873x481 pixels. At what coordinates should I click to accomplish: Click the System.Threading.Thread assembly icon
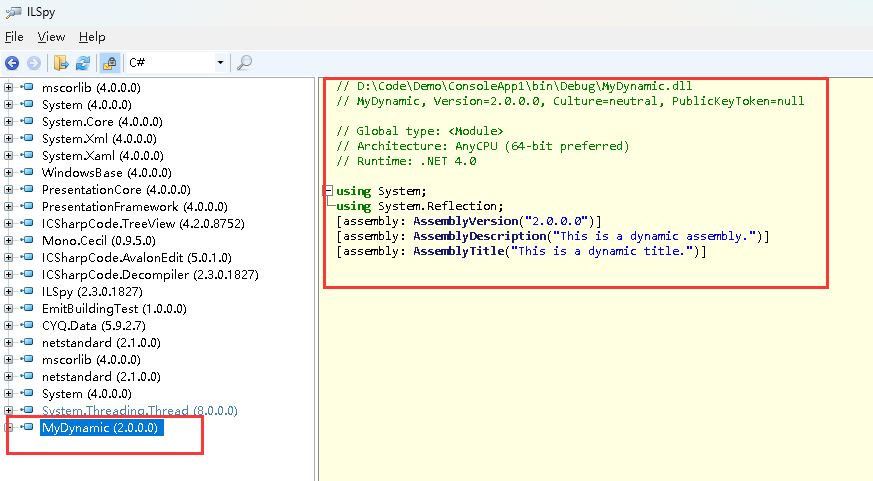click(x=27, y=410)
